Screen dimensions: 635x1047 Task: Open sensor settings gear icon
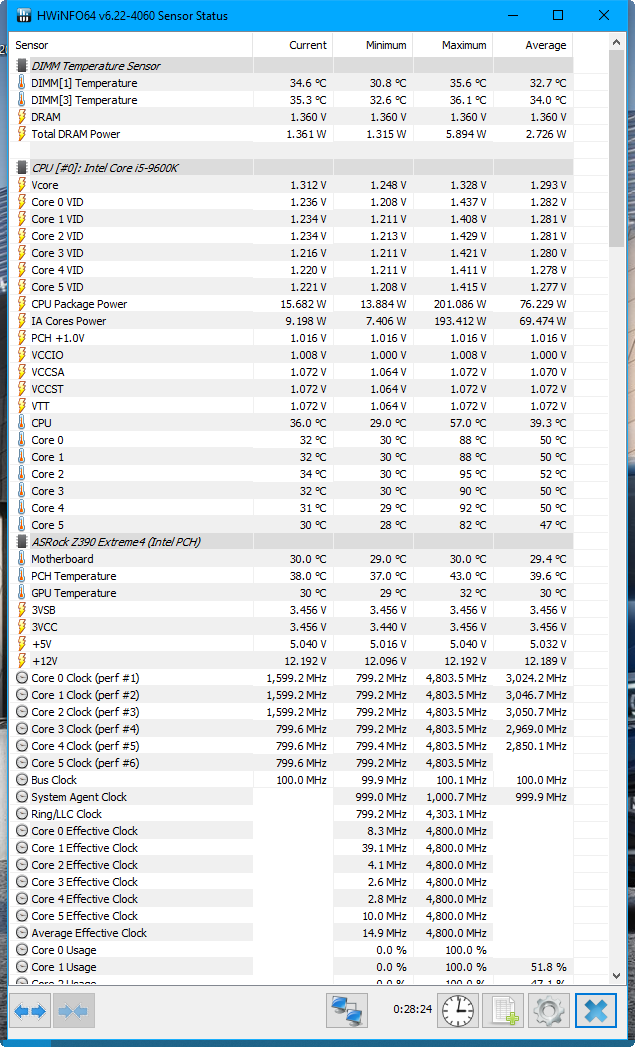point(549,1011)
